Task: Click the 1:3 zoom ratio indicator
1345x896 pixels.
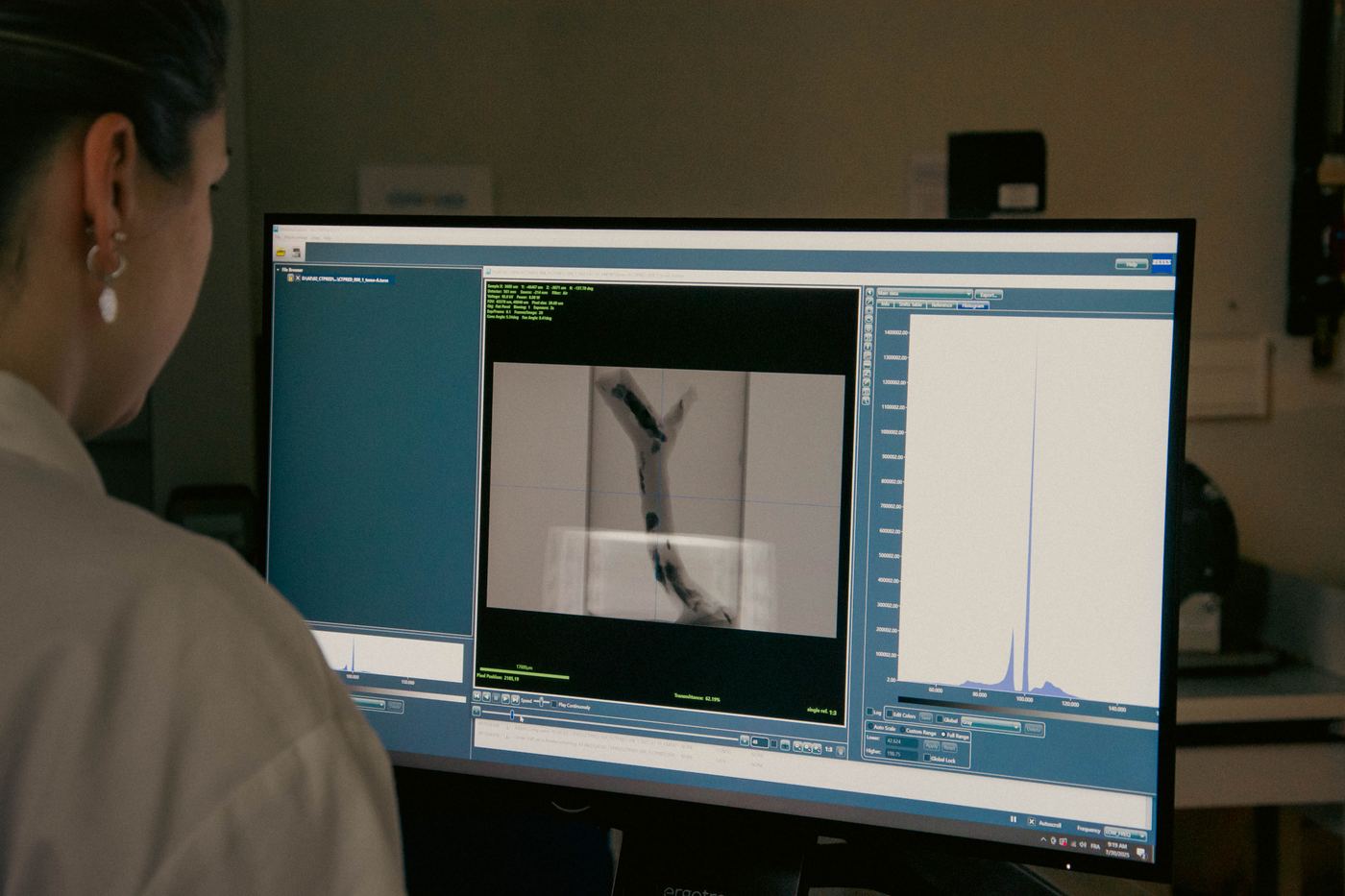Action: [x=828, y=750]
